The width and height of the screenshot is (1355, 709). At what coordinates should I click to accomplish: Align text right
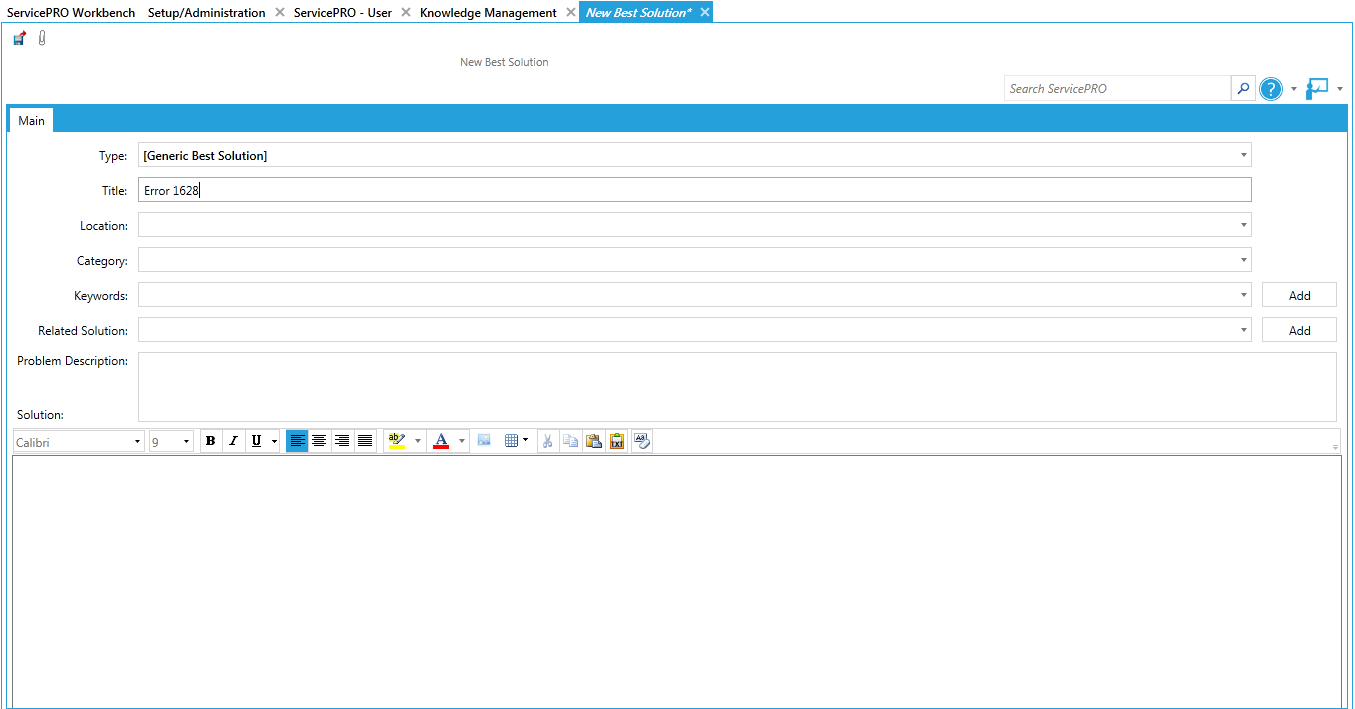click(342, 441)
